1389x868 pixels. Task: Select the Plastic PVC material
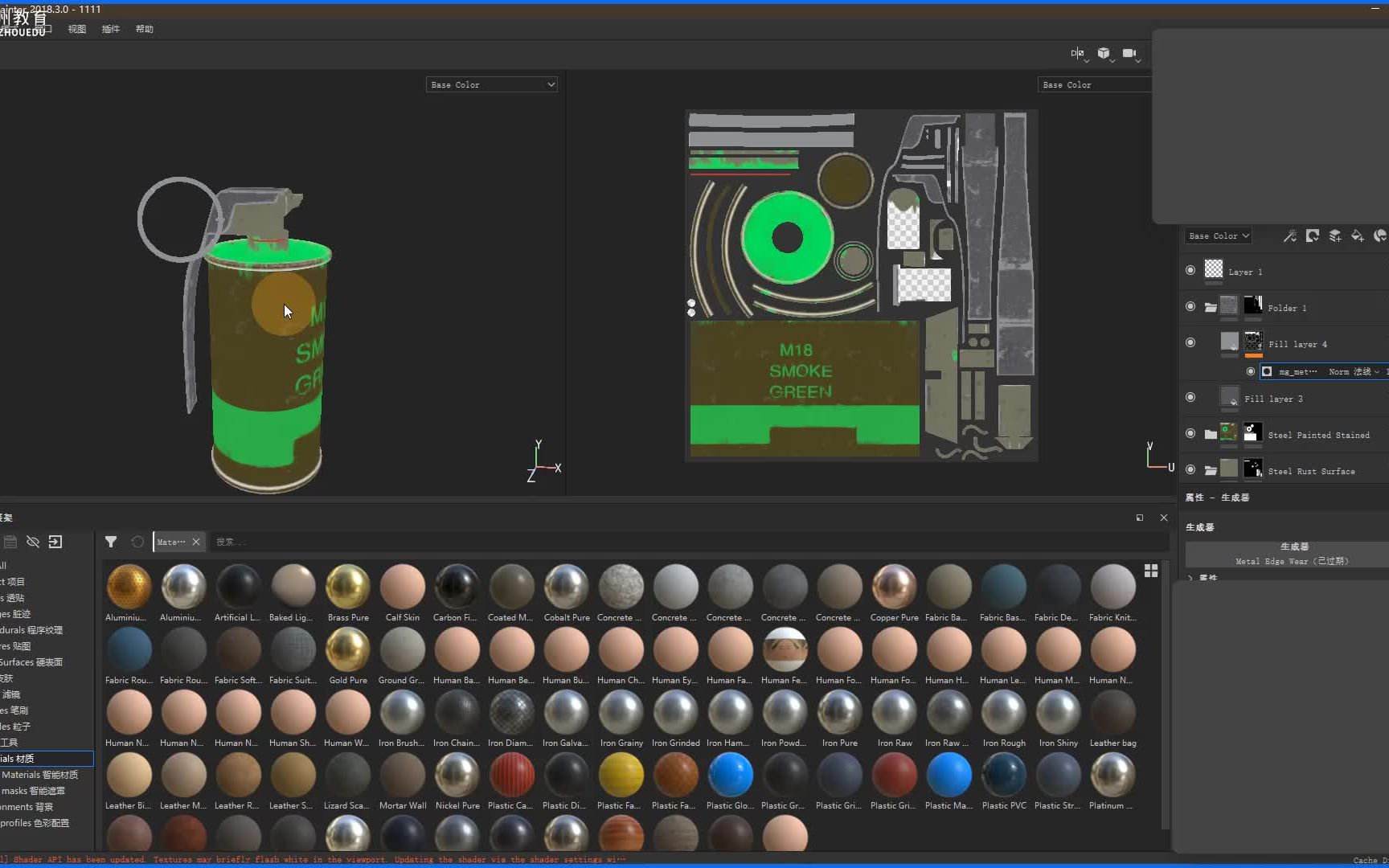pyautogui.click(x=1004, y=781)
